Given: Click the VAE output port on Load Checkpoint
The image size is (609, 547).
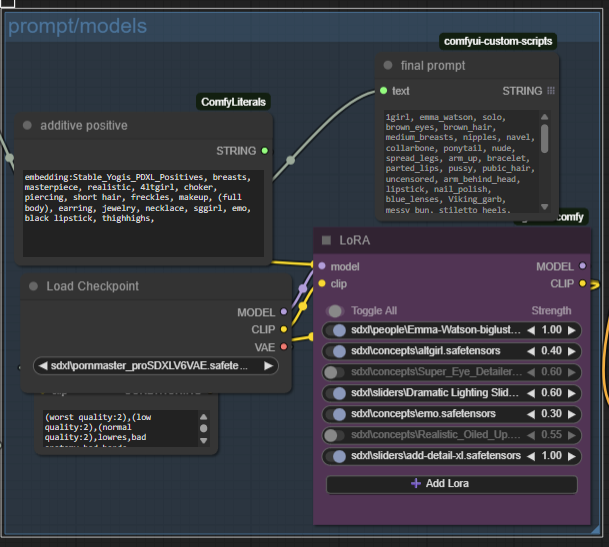Looking at the screenshot, I should pyautogui.click(x=284, y=346).
